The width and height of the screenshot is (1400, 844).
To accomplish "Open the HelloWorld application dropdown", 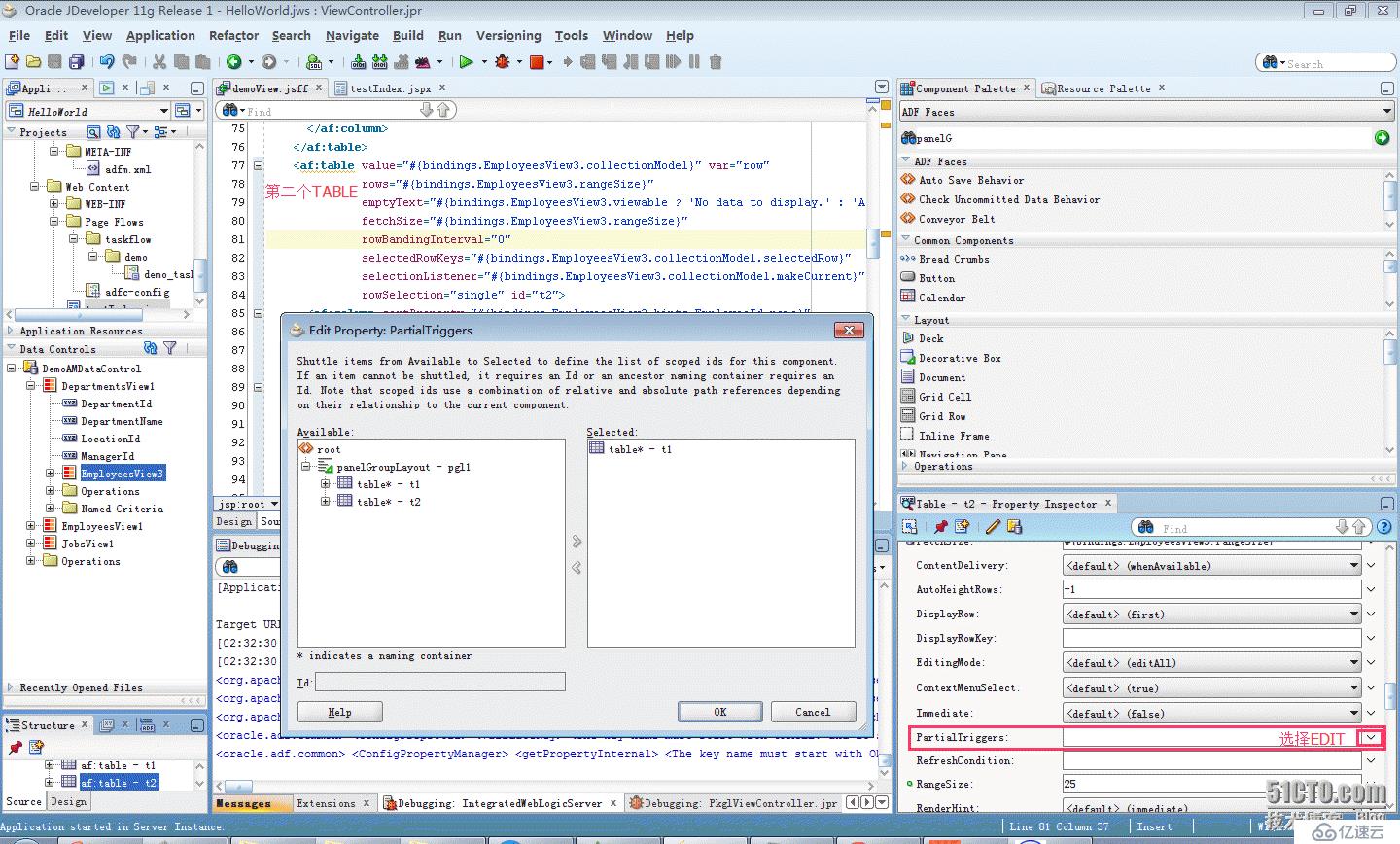I will pyautogui.click(x=164, y=111).
